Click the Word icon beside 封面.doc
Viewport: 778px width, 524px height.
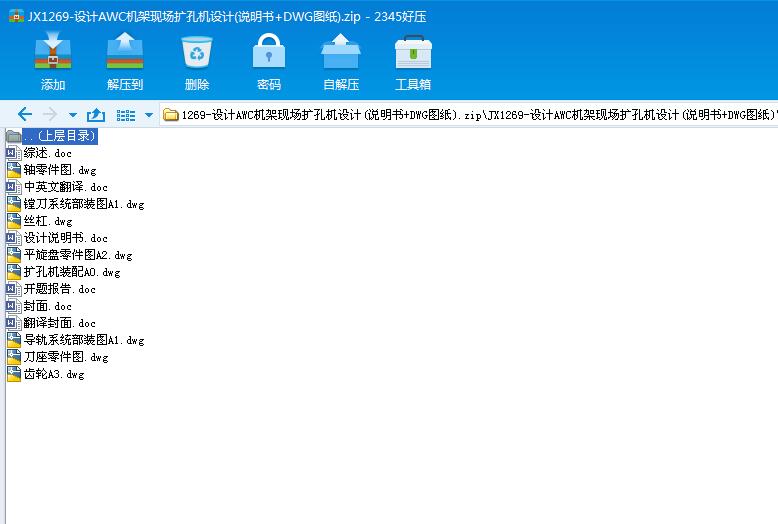coord(14,306)
